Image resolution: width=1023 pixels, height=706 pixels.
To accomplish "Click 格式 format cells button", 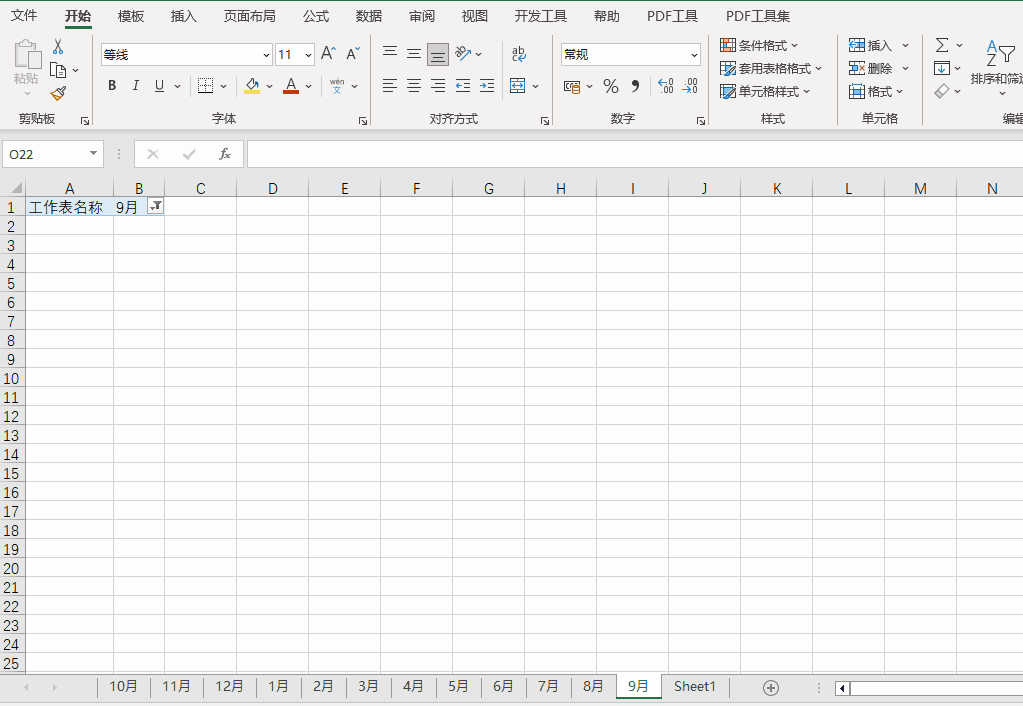I will [876, 91].
